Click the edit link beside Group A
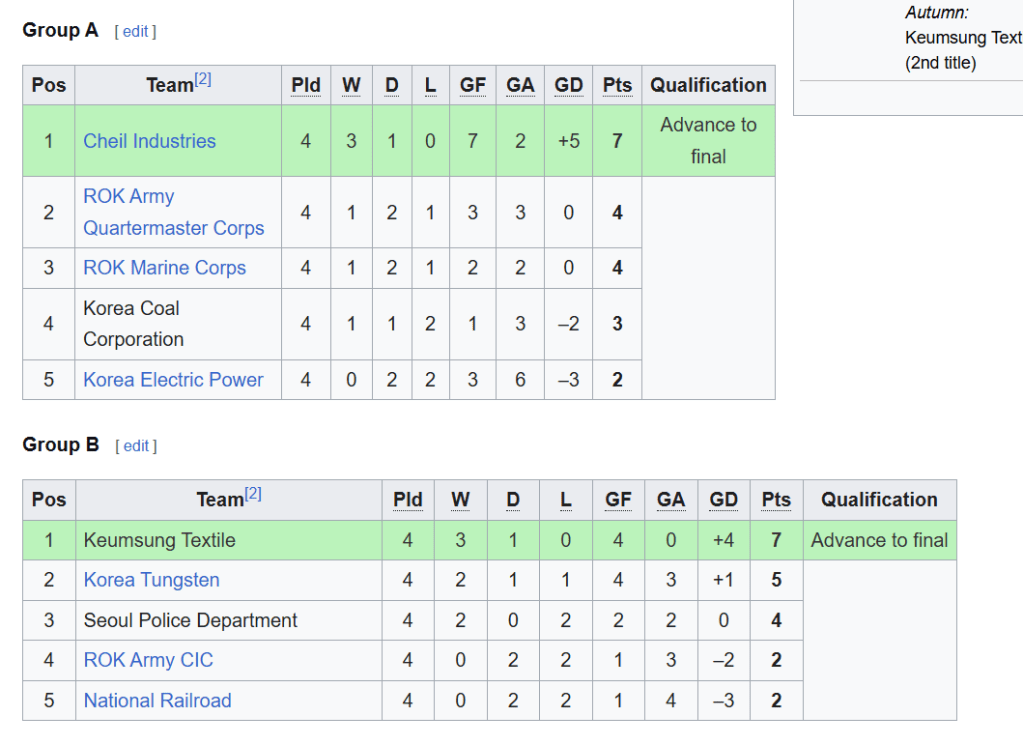 click(x=136, y=32)
